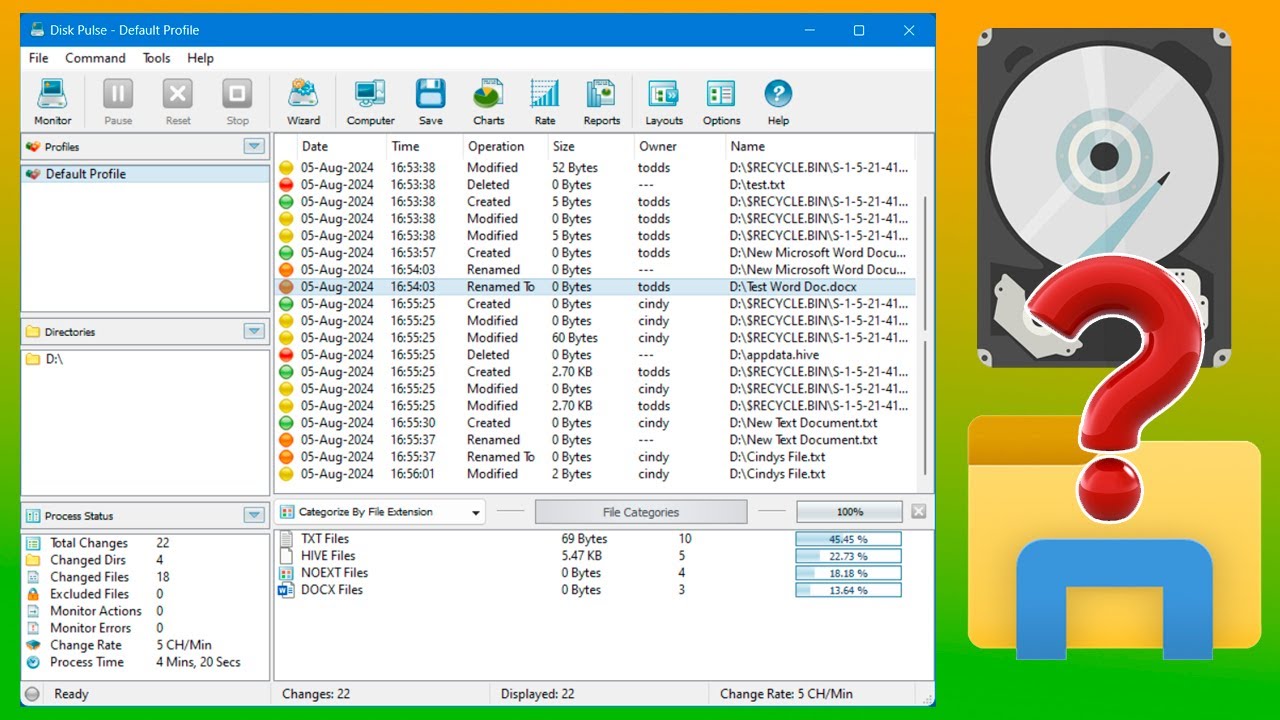Viewport: 1280px width, 720px height.
Task: Click the NOEXT Files row icon
Action: pos(286,573)
